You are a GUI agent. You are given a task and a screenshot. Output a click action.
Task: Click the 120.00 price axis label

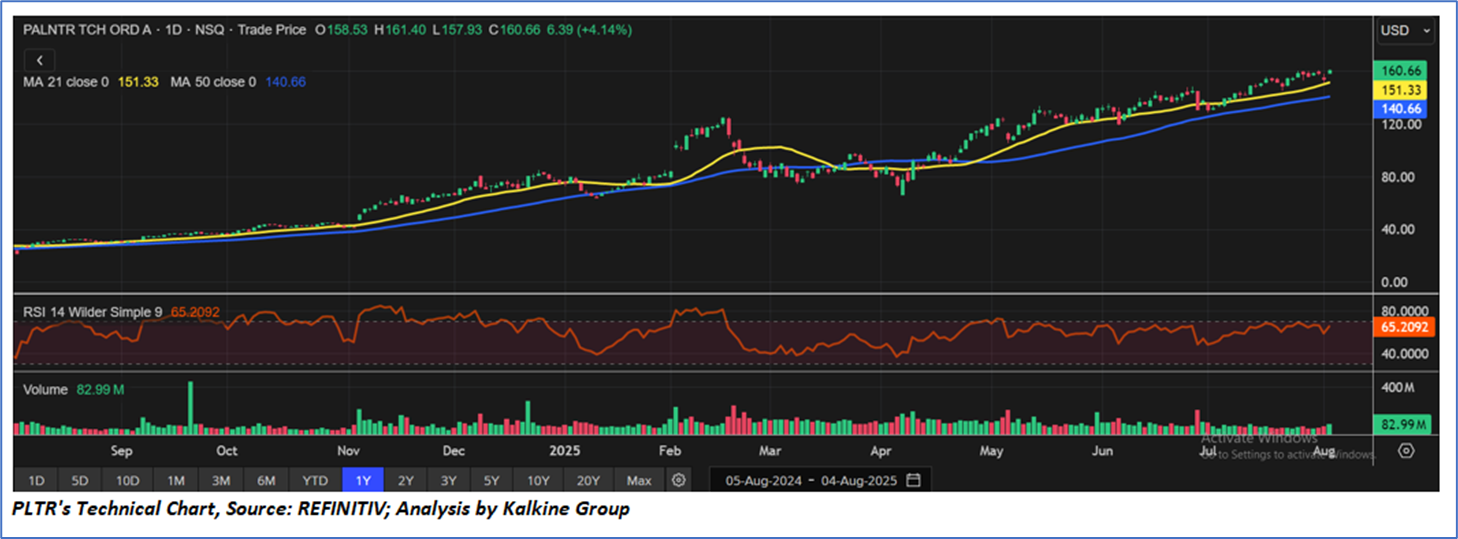click(x=1400, y=124)
